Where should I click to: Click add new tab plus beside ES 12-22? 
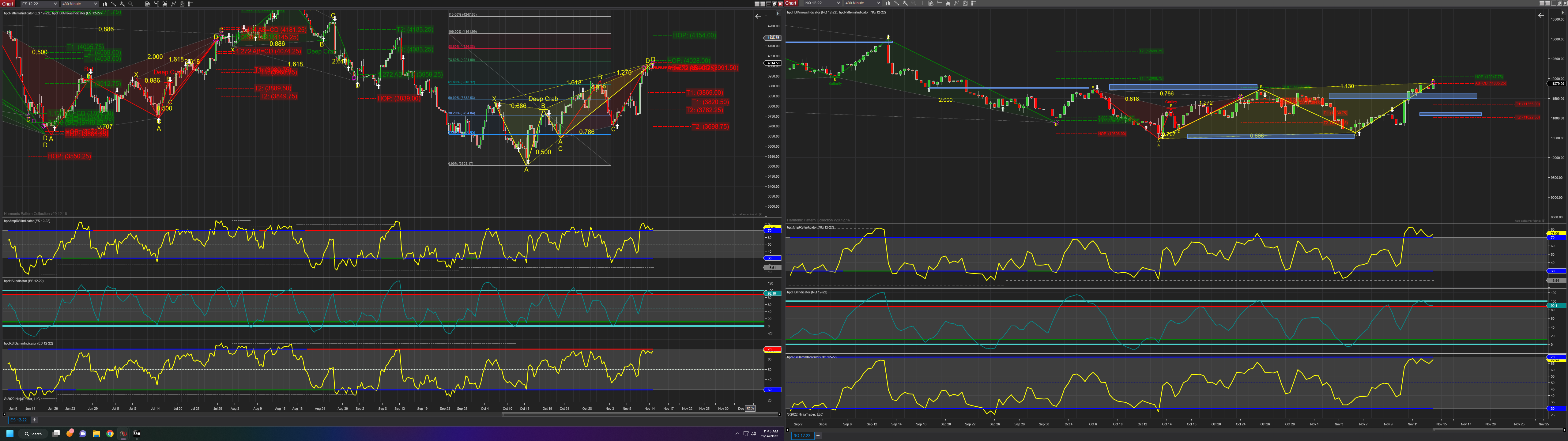(35, 420)
